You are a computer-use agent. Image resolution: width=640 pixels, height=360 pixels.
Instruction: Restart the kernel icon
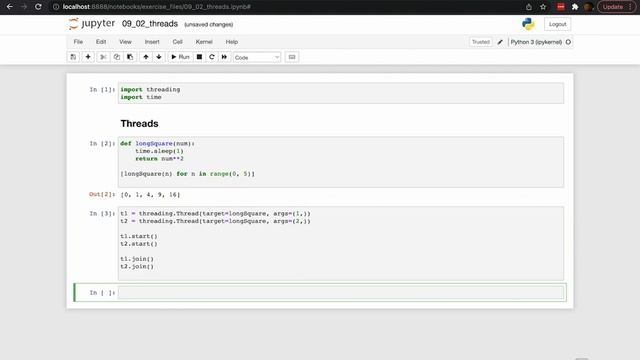211,57
